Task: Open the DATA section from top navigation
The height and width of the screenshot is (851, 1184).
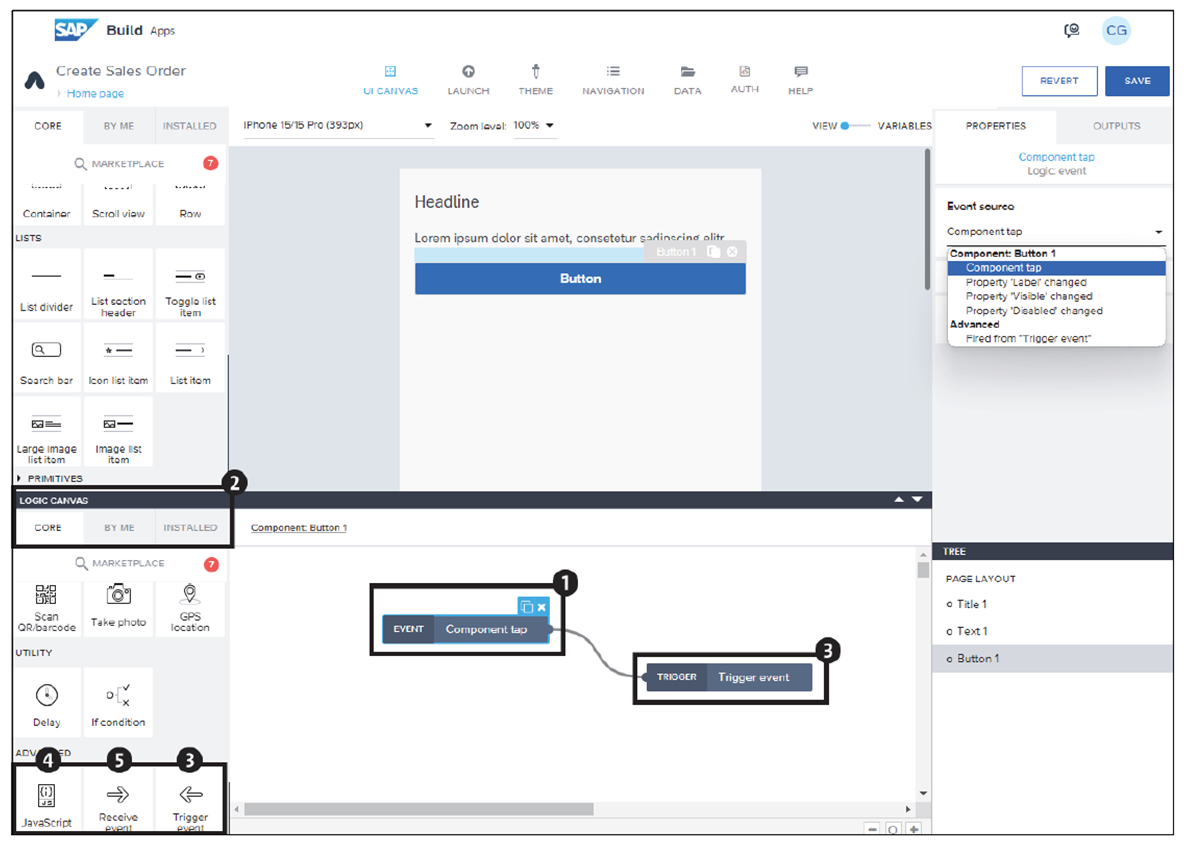Action: (687, 80)
